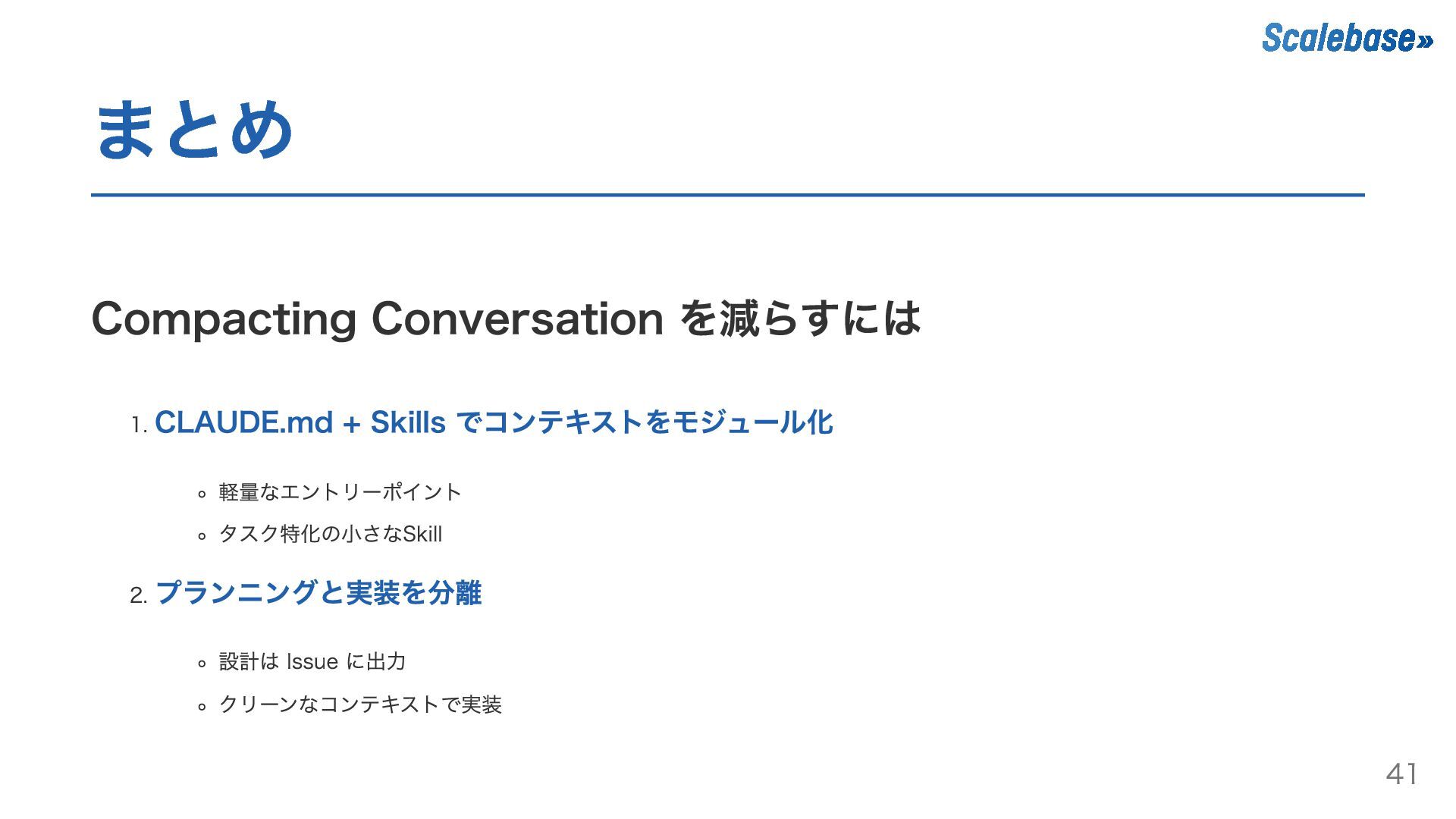
Task: Click the blue horizontal divider line
Action: [728, 195]
